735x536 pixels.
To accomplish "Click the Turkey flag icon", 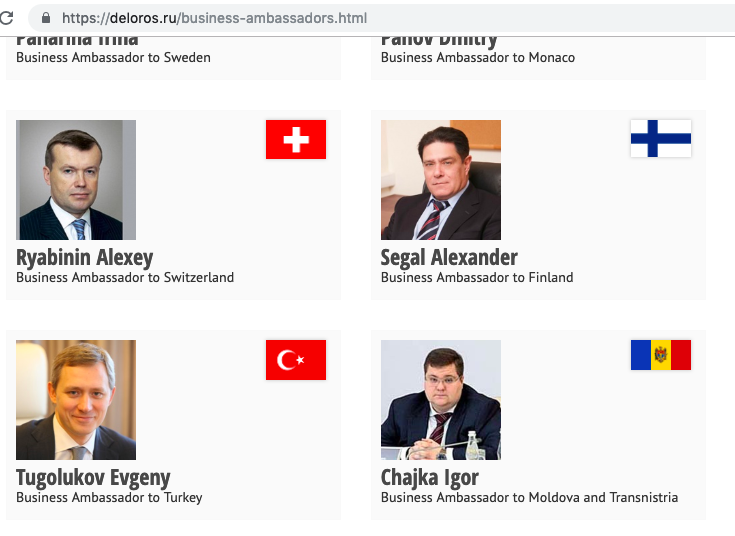I will point(296,359).
